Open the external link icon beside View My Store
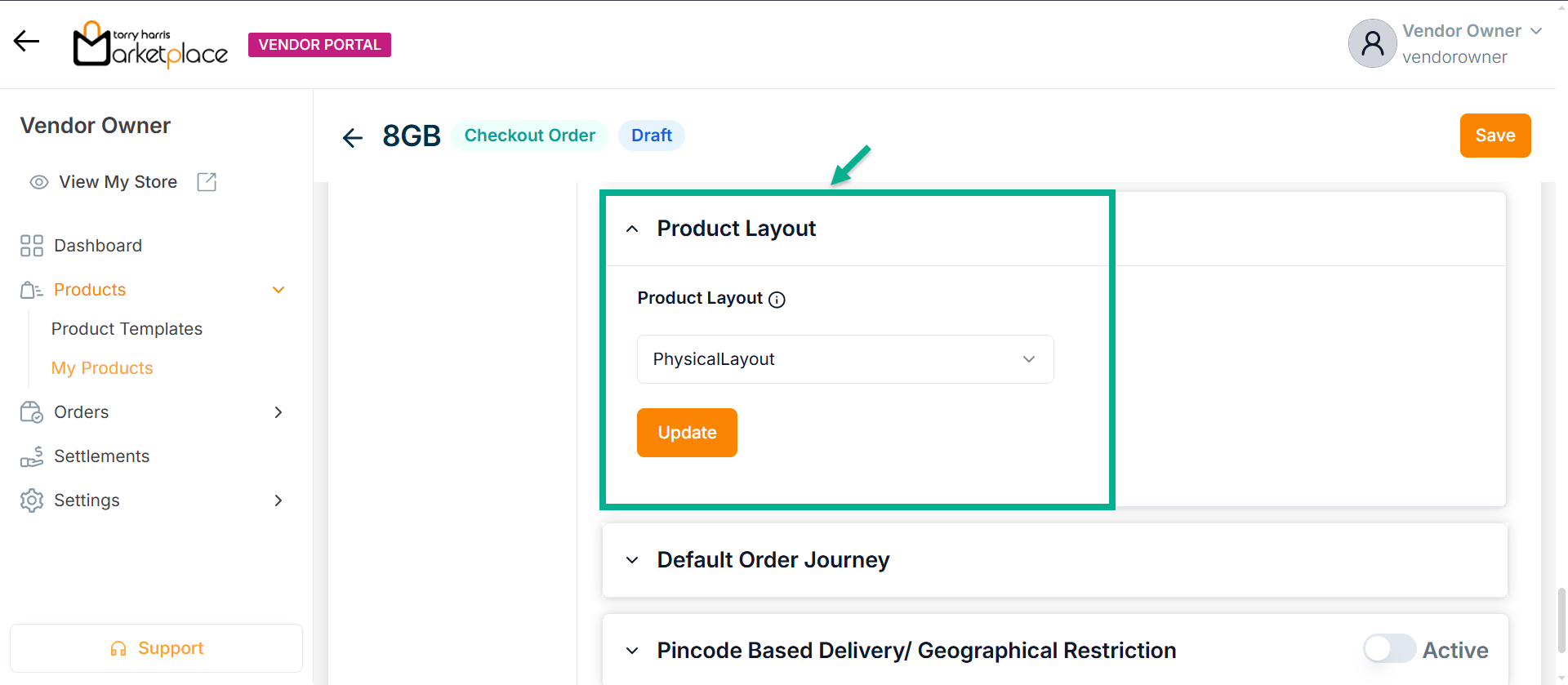Image resolution: width=1568 pixels, height=685 pixels. coord(207,182)
